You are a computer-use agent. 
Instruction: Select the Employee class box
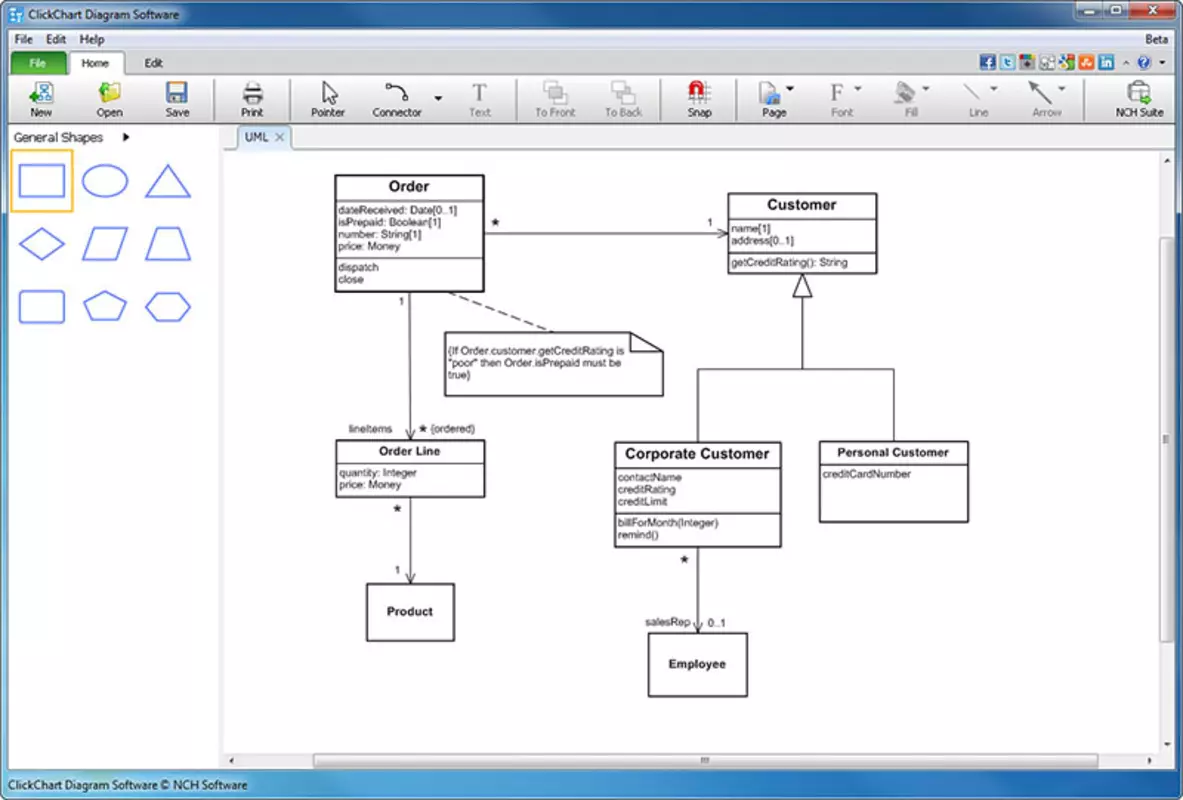(697, 664)
